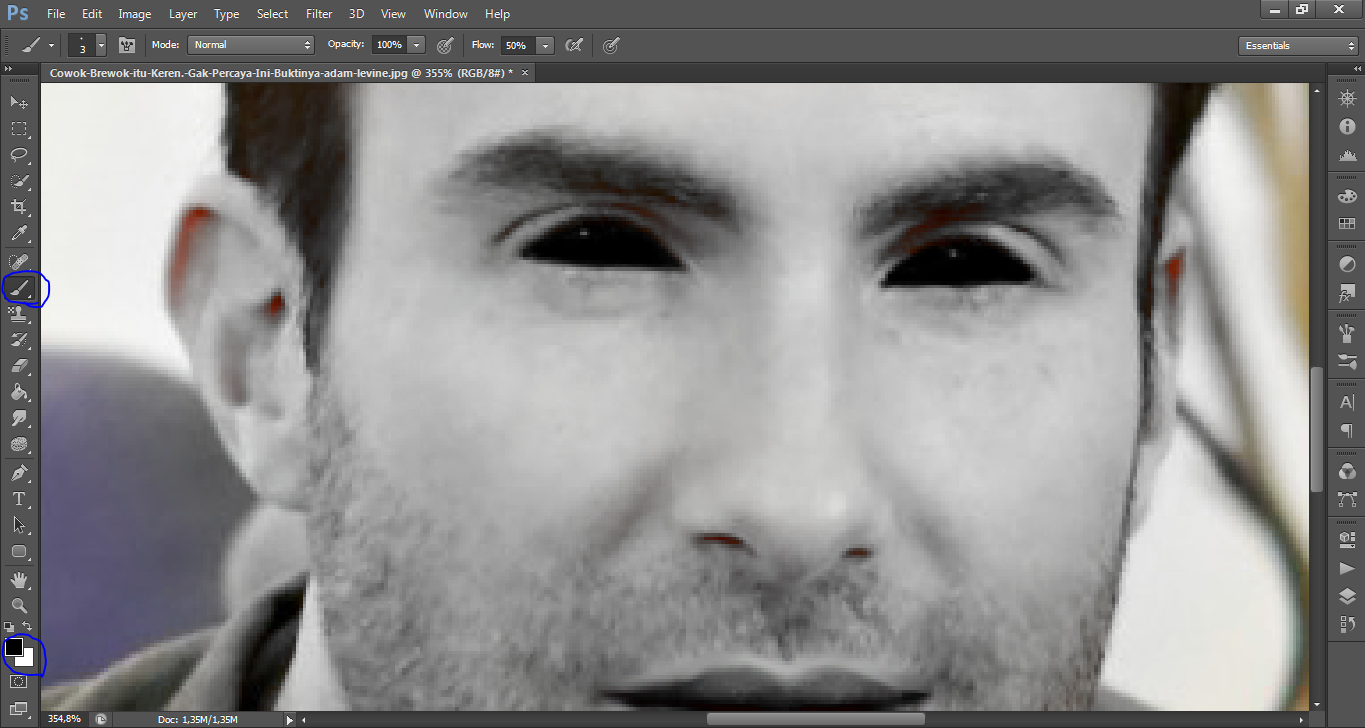Open the Channels panel

coord(1346,471)
